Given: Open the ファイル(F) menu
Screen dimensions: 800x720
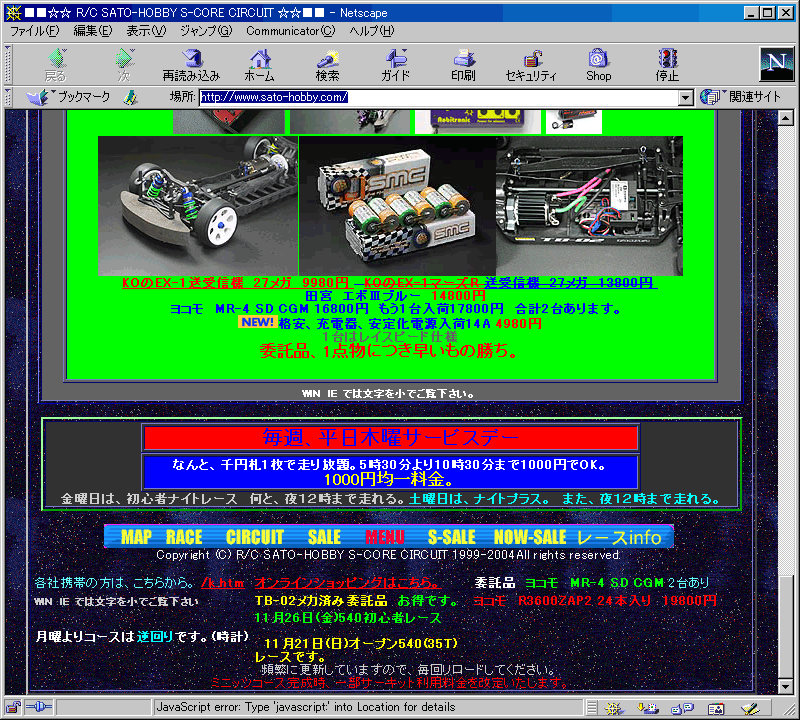Looking at the screenshot, I should pyautogui.click(x=35, y=31).
